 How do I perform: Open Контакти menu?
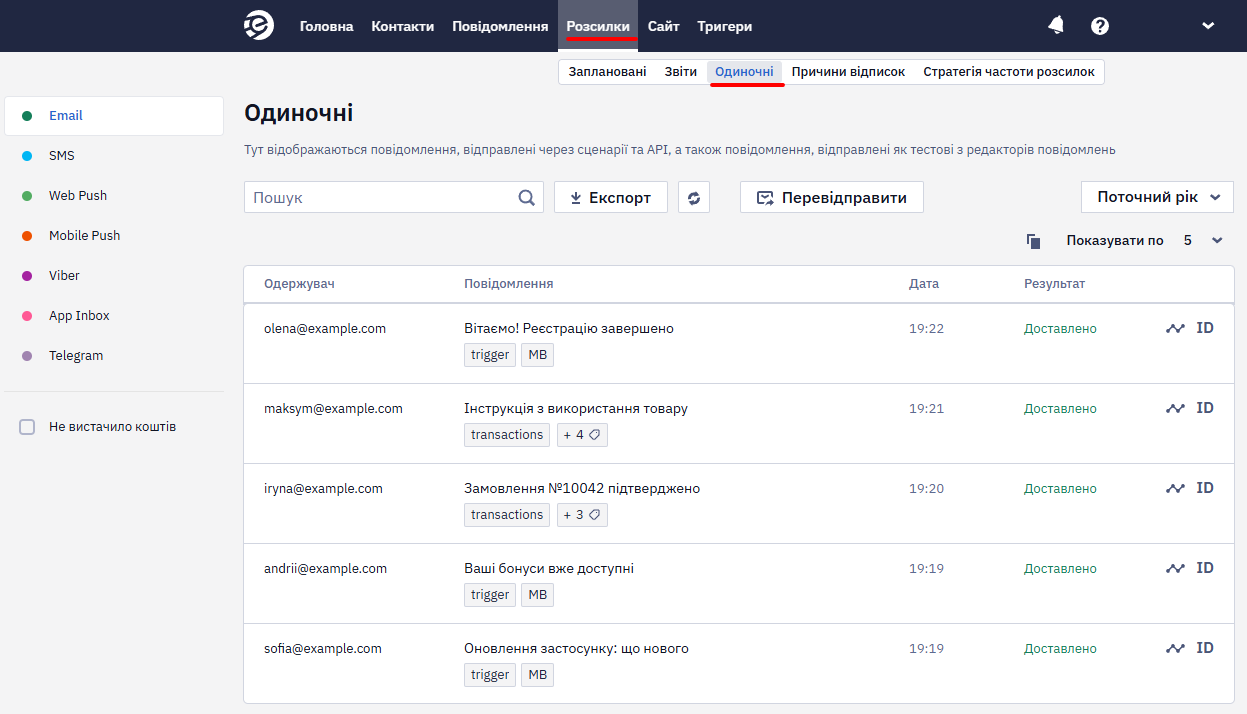[403, 26]
